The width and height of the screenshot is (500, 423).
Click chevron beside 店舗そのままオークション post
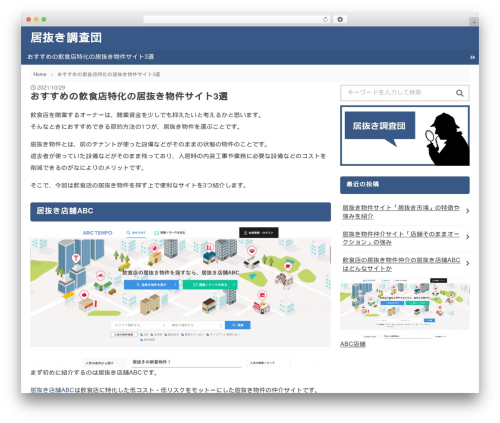point(468,237)
